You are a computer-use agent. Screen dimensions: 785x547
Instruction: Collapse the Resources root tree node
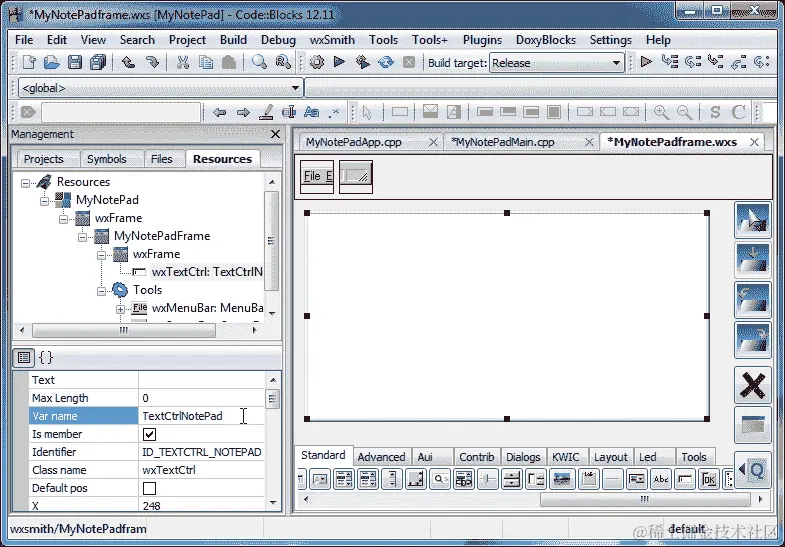click(25, 183)
